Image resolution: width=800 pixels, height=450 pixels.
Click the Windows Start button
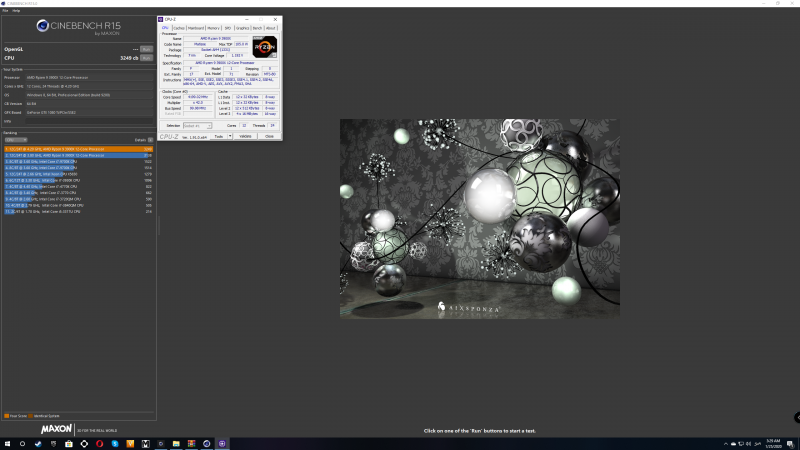(x=8, y=443)
